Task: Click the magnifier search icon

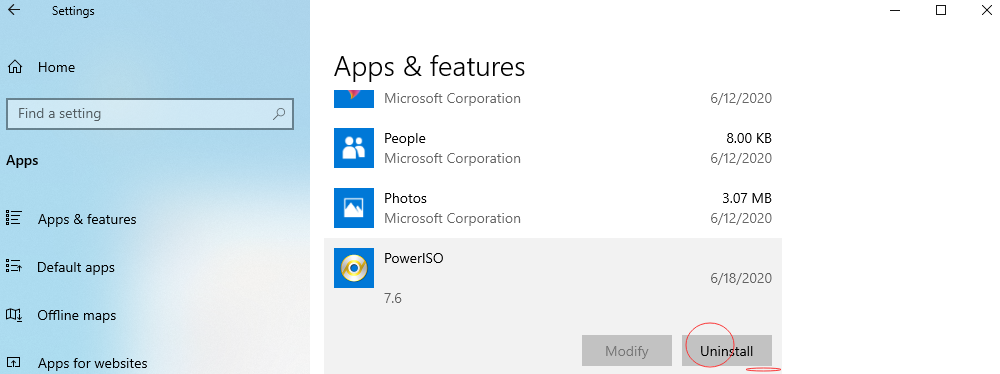Action: coord(279,114)
